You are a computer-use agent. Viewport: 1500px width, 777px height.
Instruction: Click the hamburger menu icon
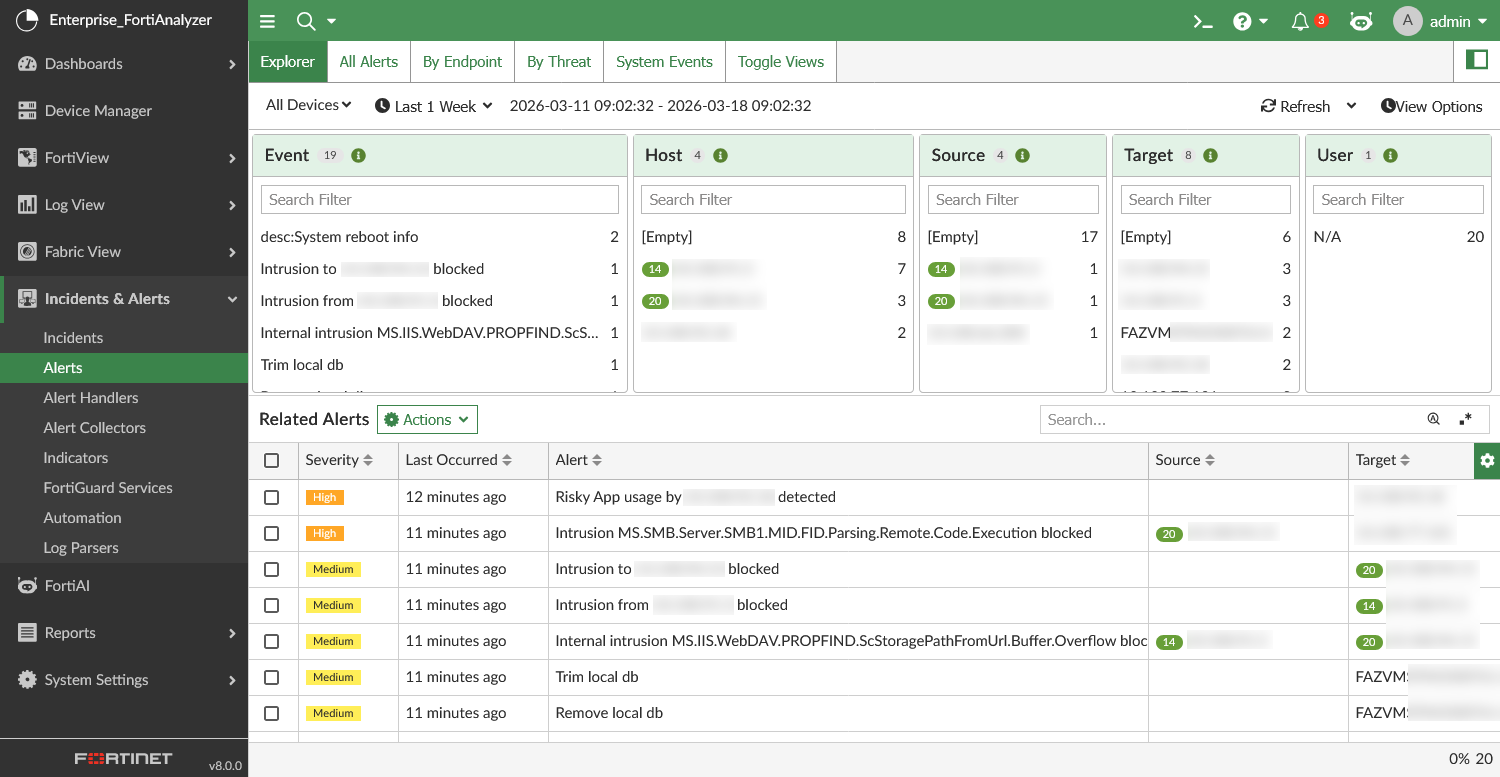pyautogui.click(x=267, y=21)
